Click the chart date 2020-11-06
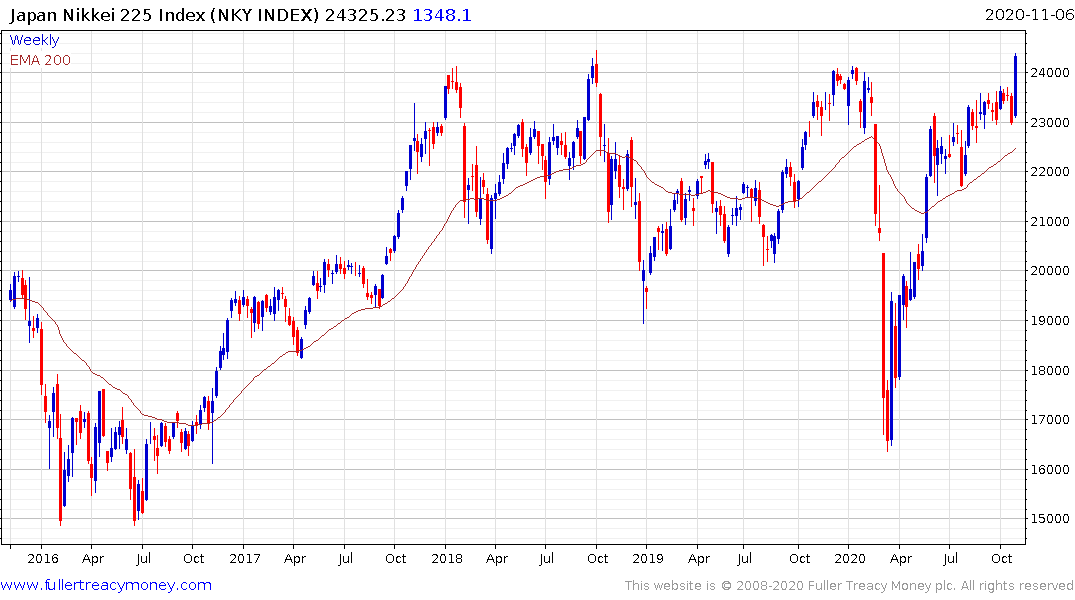This screenshot has height=600, width=1075. click(1029, 15)
